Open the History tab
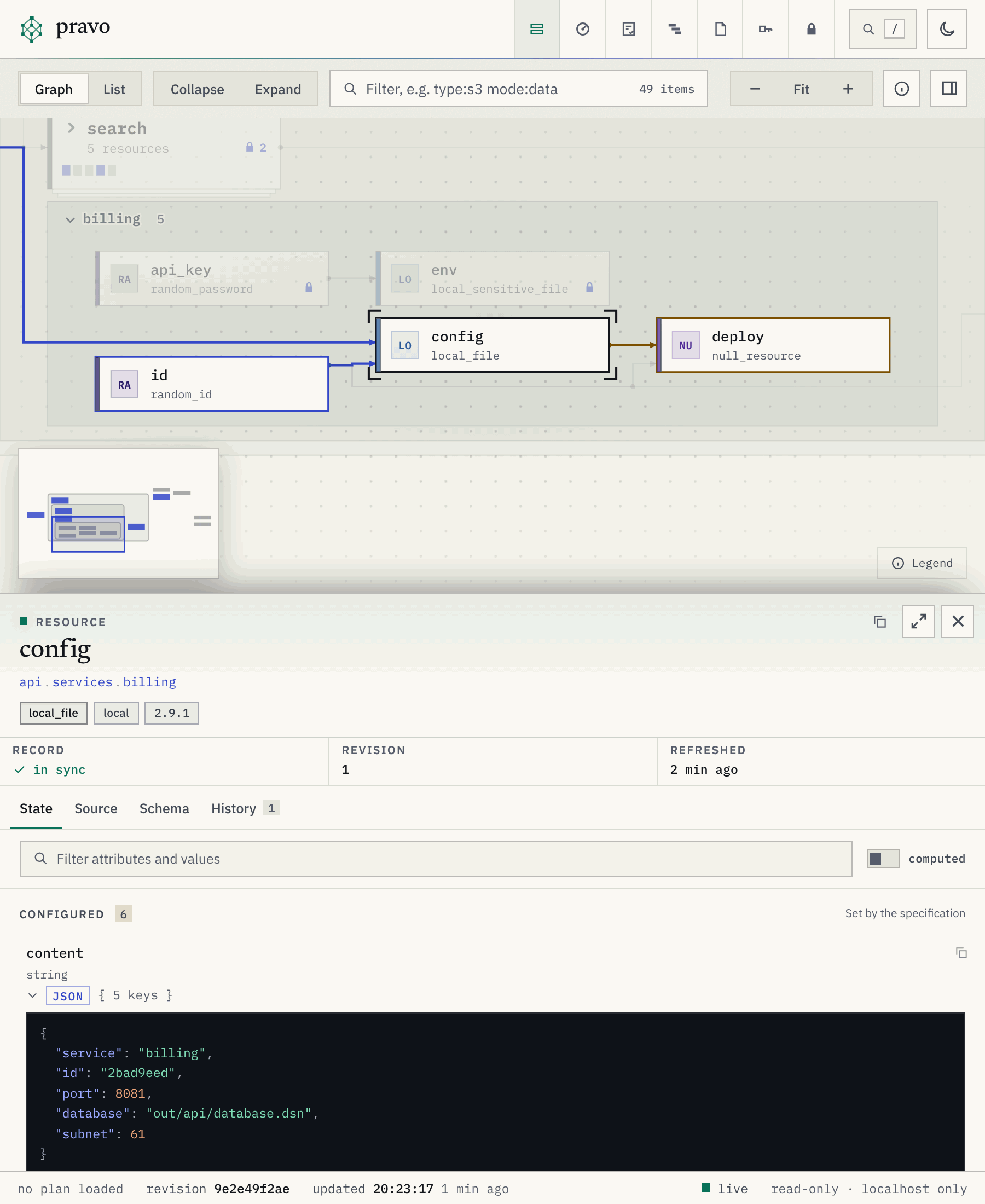Viewport: 985px width, 1204px height. (245, 808)
